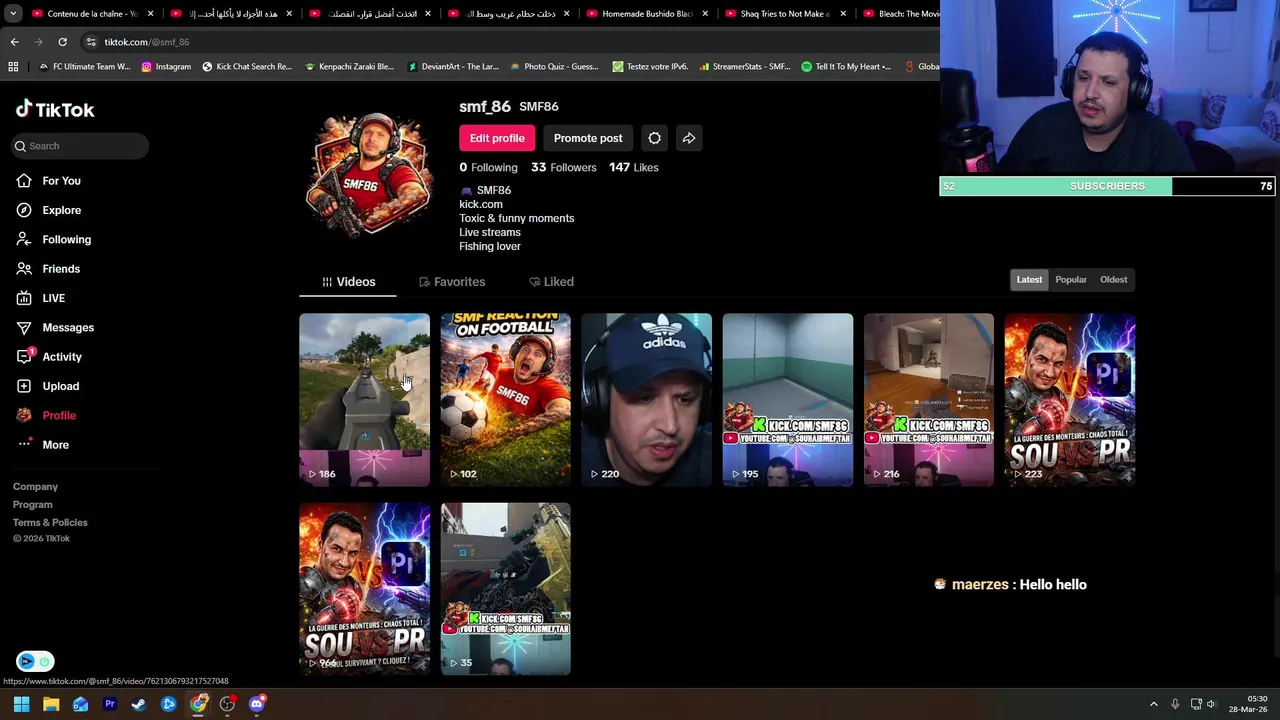Screen dimensions: 1280x720
Task: Open Messages in the sidebar
Action: (x=55, y=327)
